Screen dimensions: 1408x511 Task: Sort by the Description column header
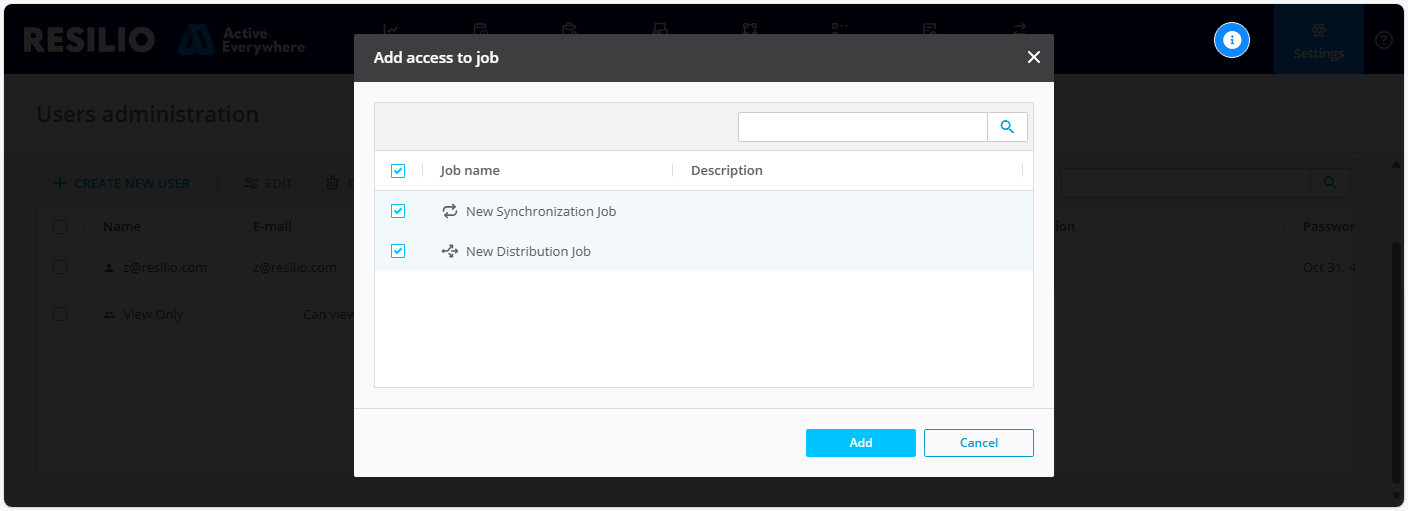727,171
